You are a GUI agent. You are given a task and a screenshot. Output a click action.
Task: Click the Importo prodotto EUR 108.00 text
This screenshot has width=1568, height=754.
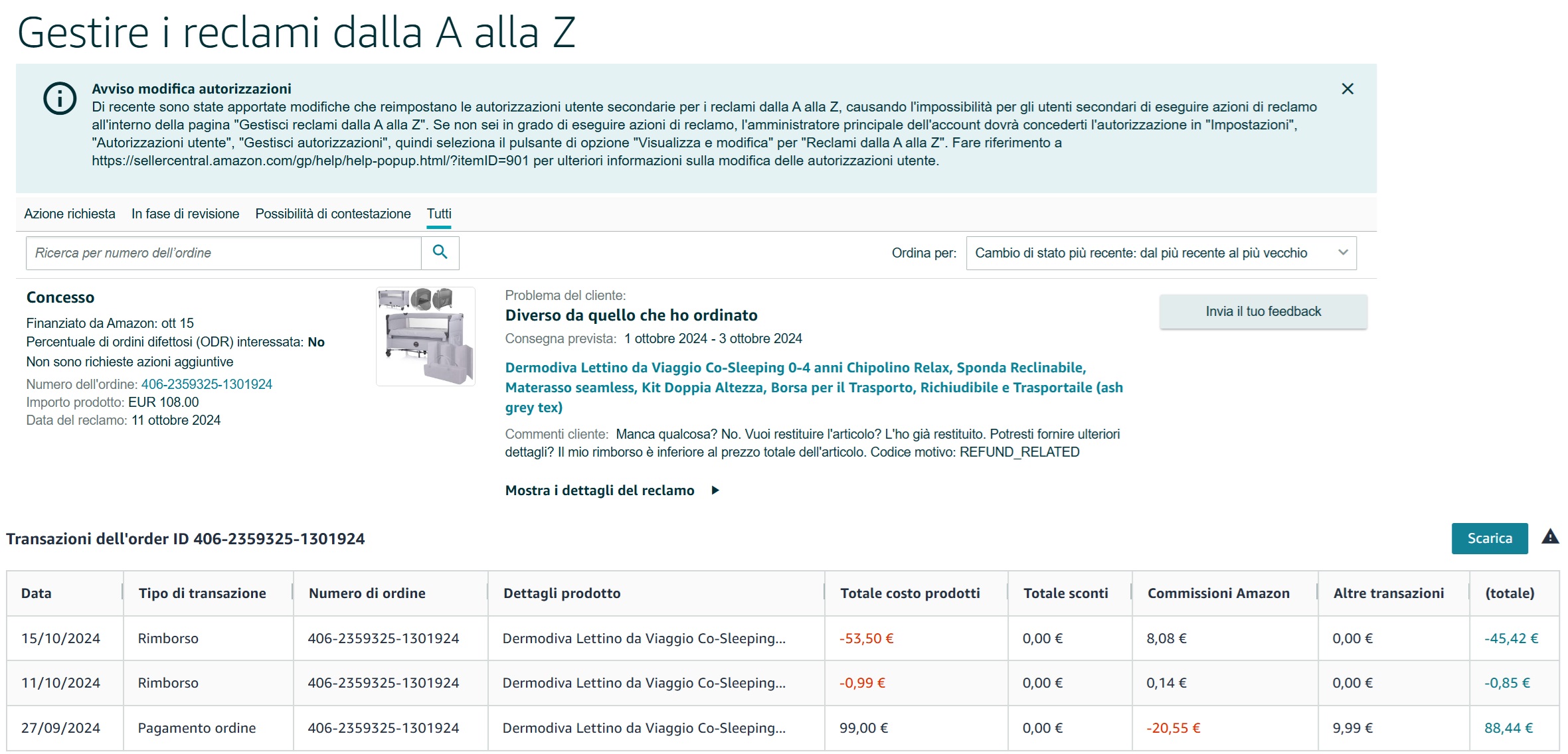point(112,402)
